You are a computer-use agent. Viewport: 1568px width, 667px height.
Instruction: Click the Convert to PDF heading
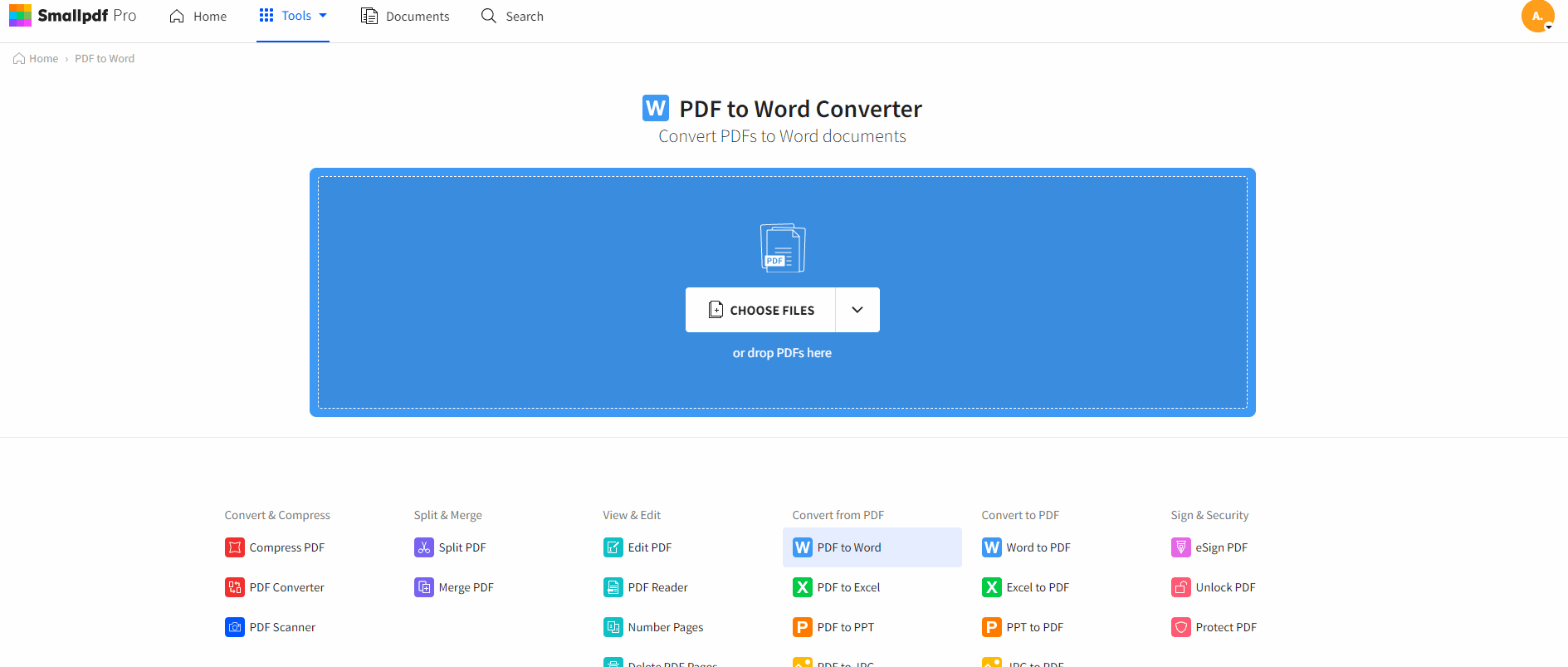[1020, 515]
